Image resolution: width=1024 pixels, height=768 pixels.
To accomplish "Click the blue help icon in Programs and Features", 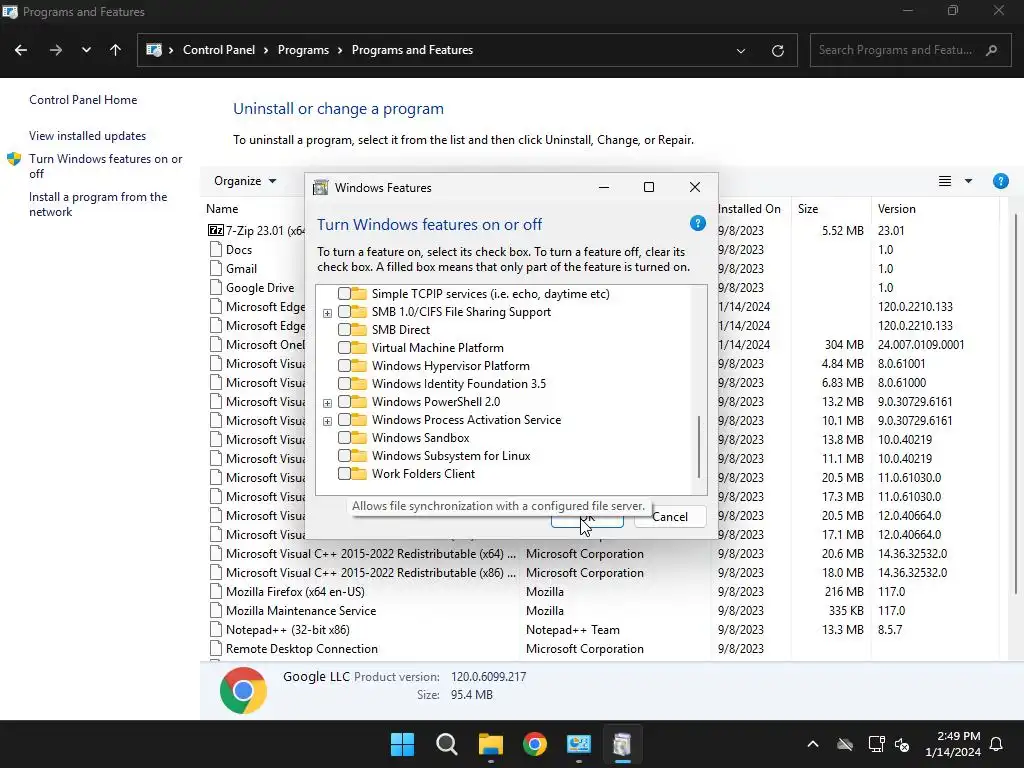I will pyautogui.click(x=1000, y=181).
